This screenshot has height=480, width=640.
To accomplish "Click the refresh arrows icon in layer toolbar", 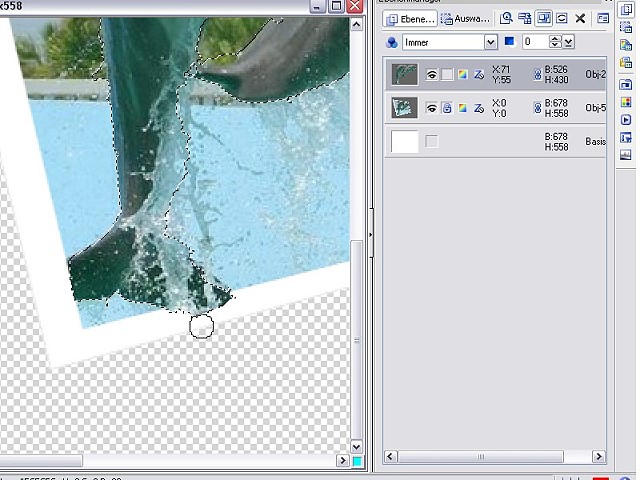I will [562, 18].
